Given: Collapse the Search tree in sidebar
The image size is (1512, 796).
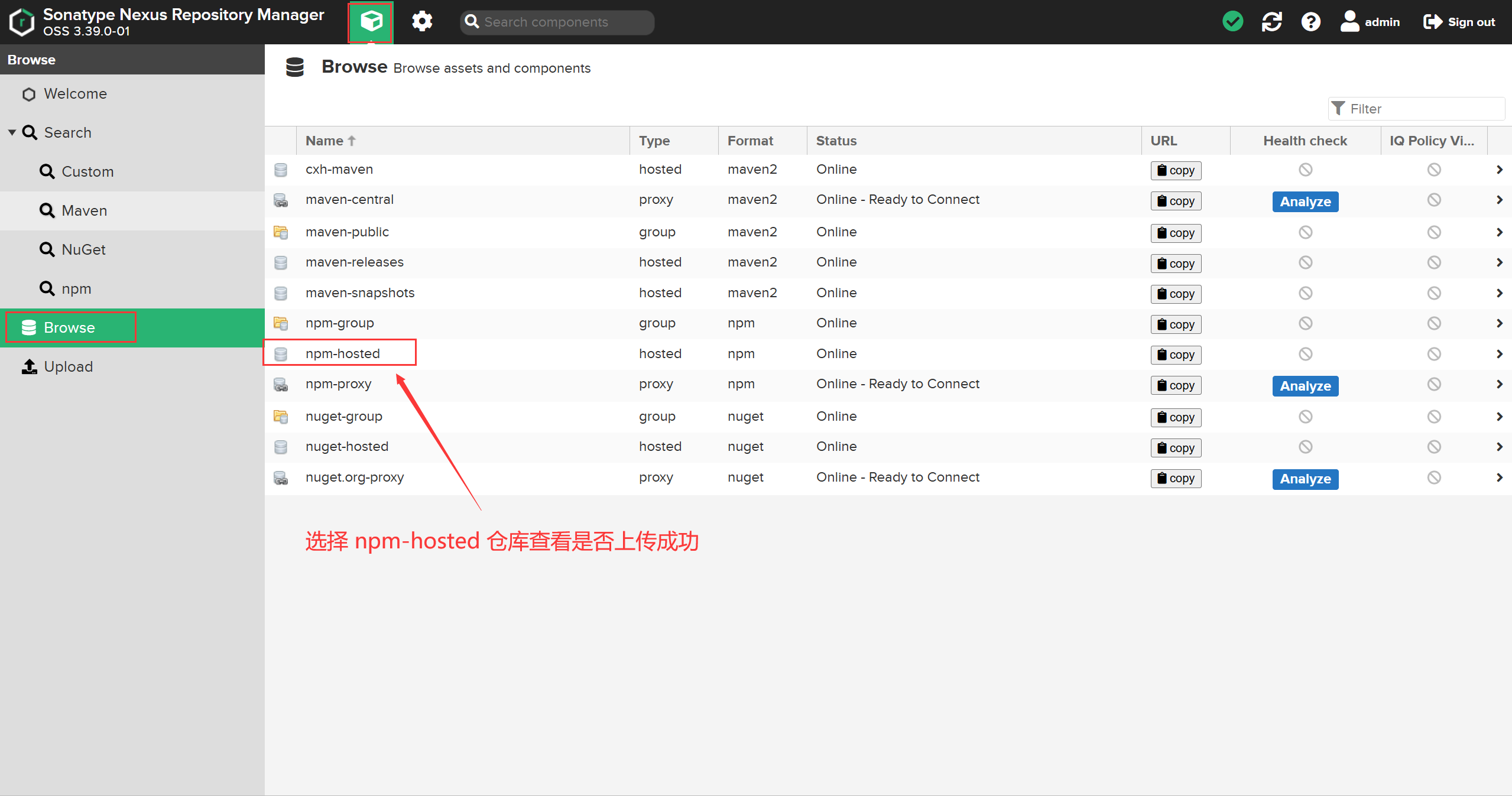Looking at the screenshot, I should (x=12, y=133).
